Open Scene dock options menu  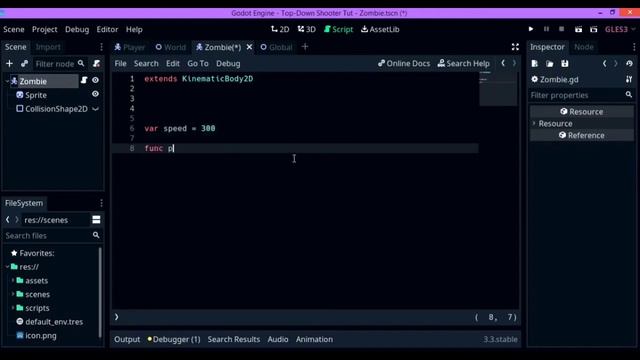tap(101, 47)
